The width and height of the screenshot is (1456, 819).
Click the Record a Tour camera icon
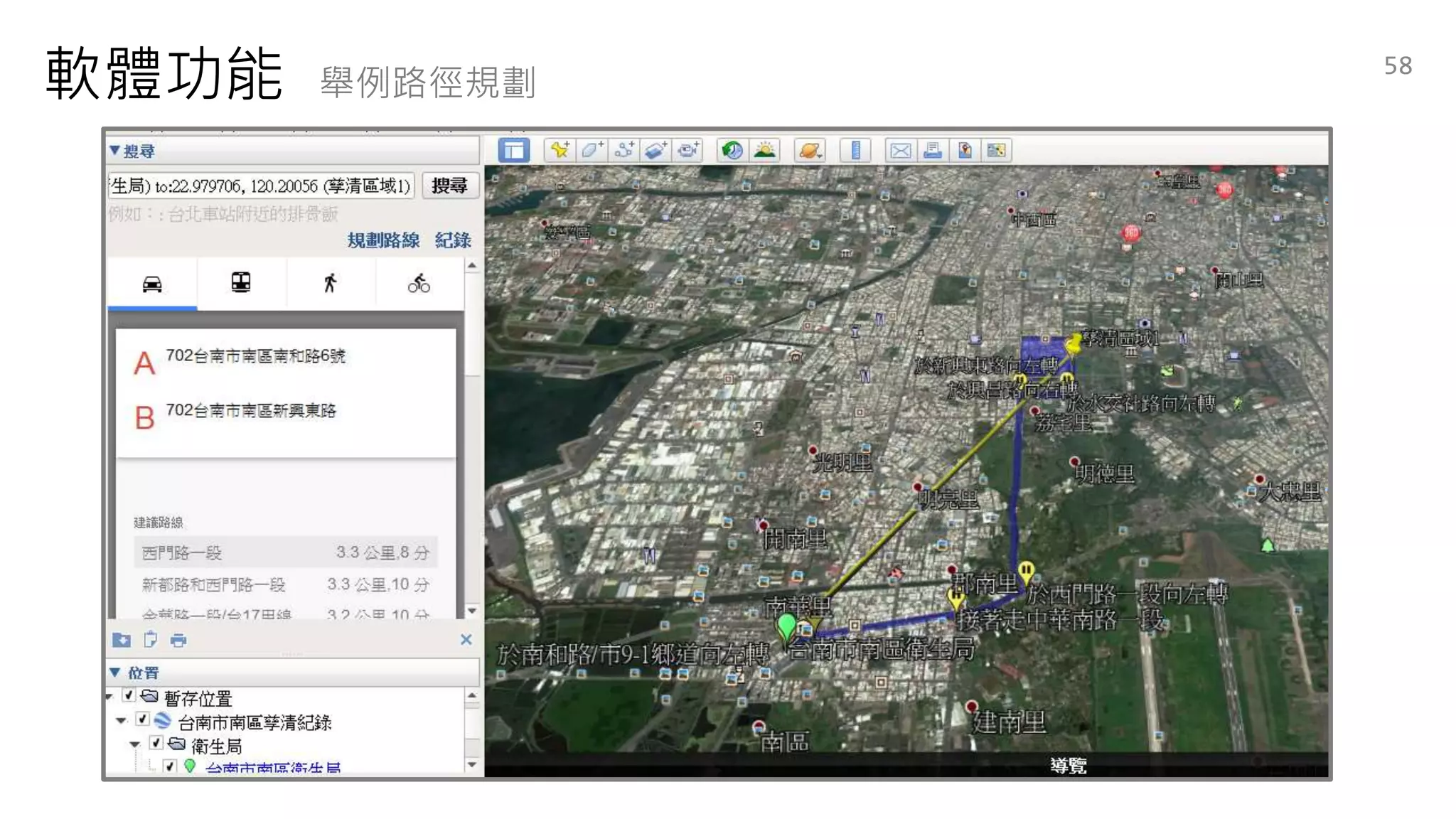point(687,150)
